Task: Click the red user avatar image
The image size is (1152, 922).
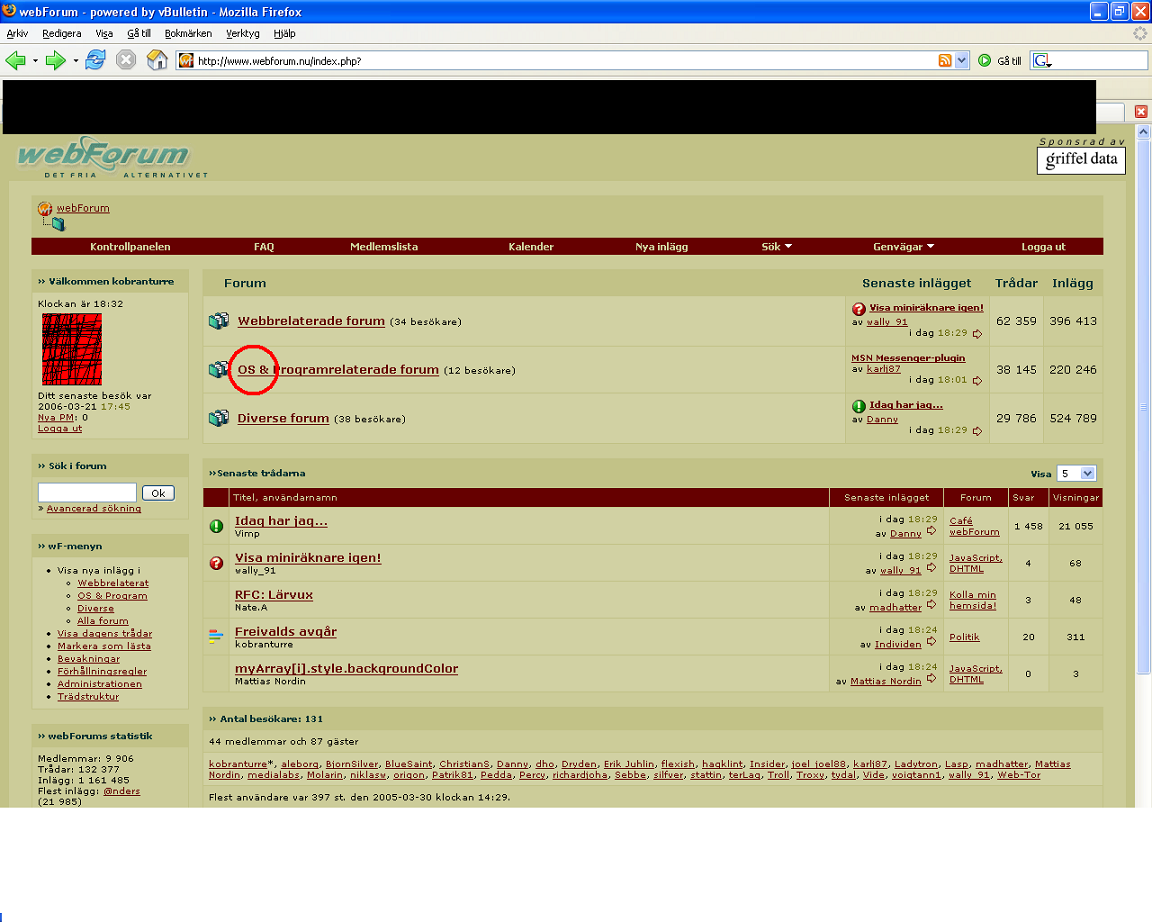Action: pyautogui.click(x=72, y=350)
